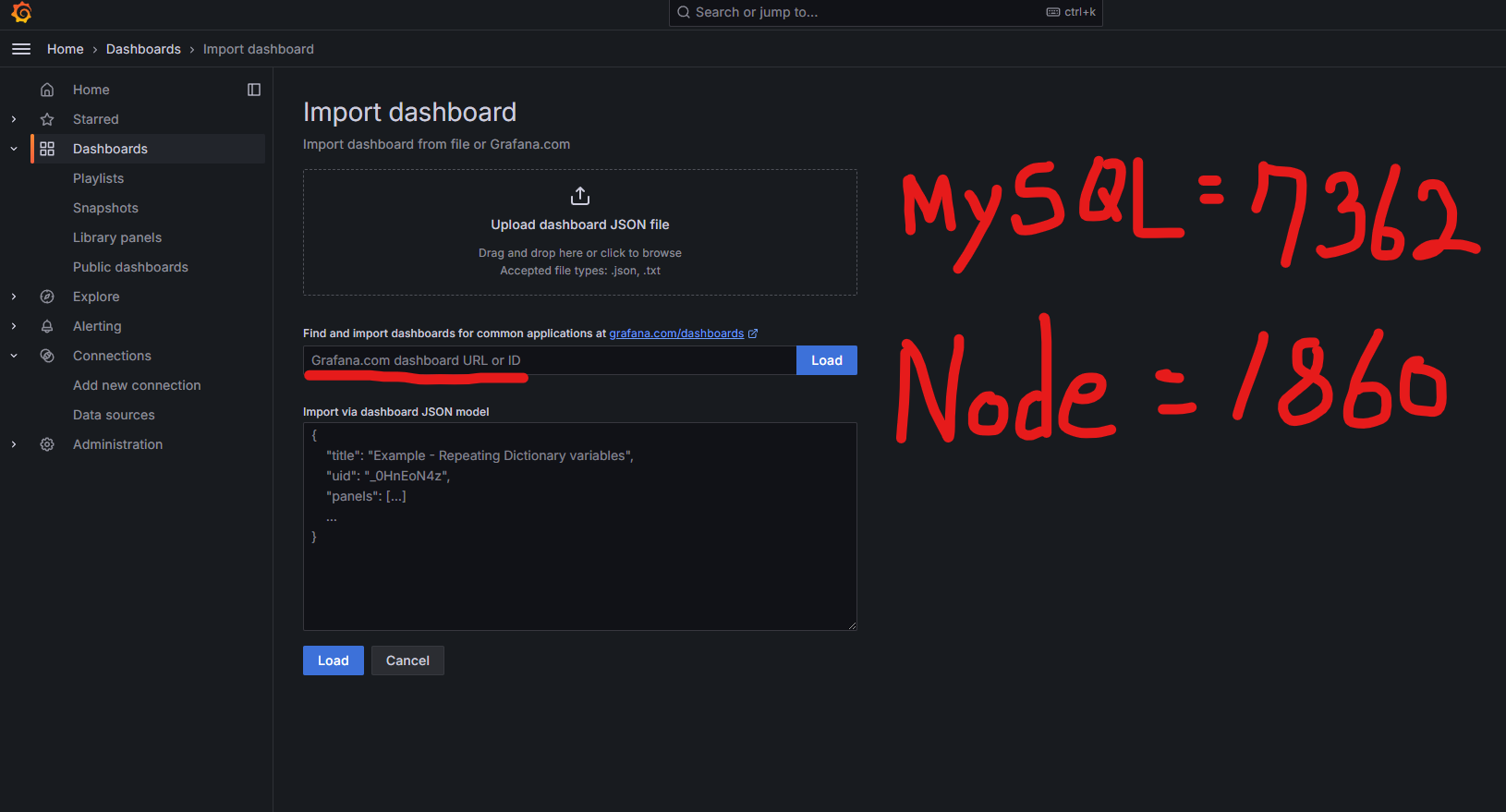Image resolution: width=1506 pixels, height=812 pixels.
Task: Click the Administration gear icon
Action: tap(47, 444)
